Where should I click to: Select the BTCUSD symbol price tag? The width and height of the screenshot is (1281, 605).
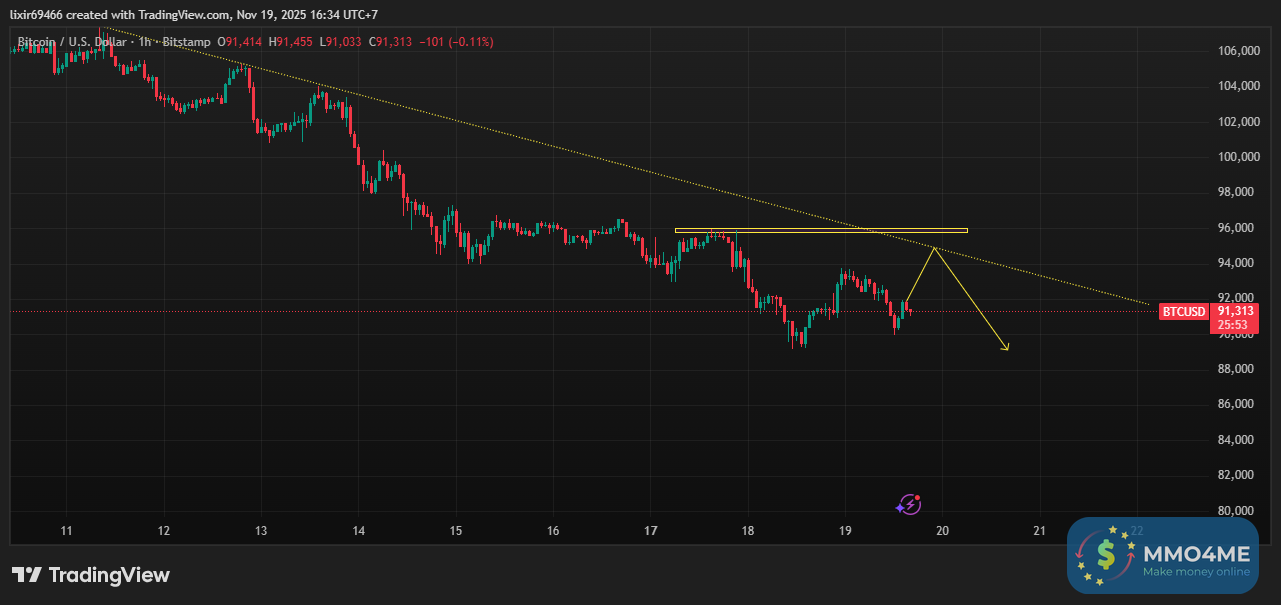click(1183, 312)
